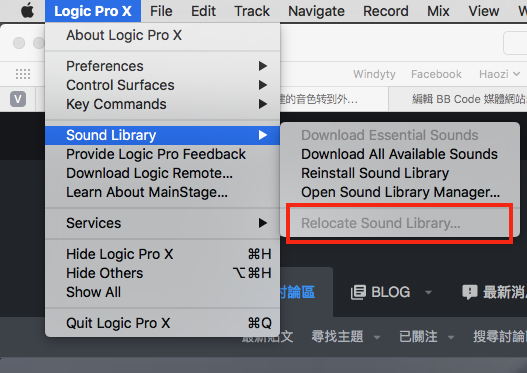Click the browser window close button
Viewport: 527px width, 373px height.
point(19,43)
